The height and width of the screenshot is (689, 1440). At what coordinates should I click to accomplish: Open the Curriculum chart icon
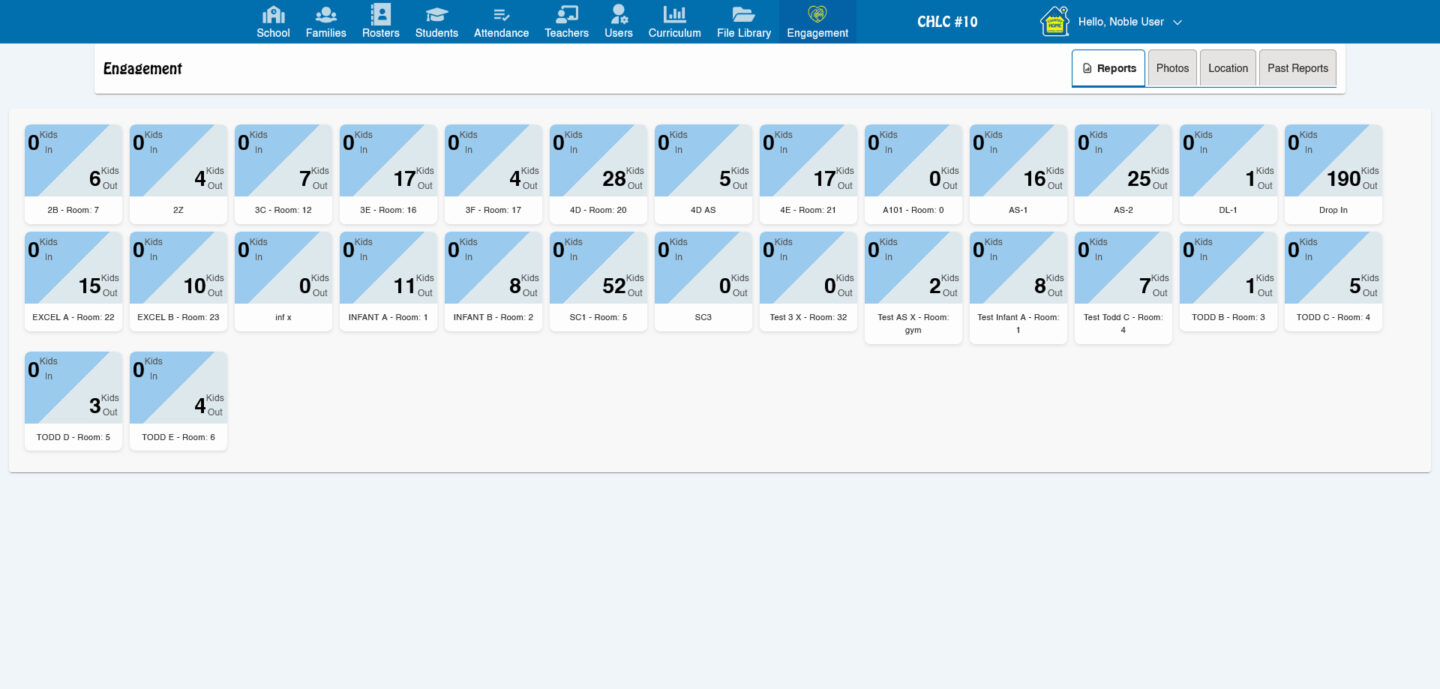(675, 15)
